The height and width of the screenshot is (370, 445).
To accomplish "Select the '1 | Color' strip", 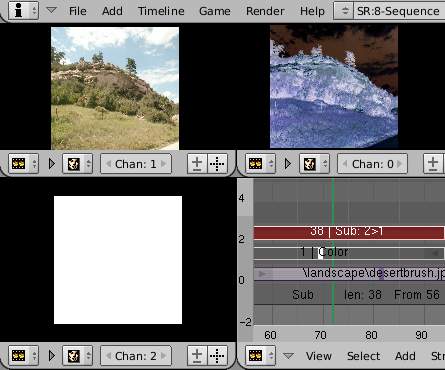I will click(x=349, y=253).
